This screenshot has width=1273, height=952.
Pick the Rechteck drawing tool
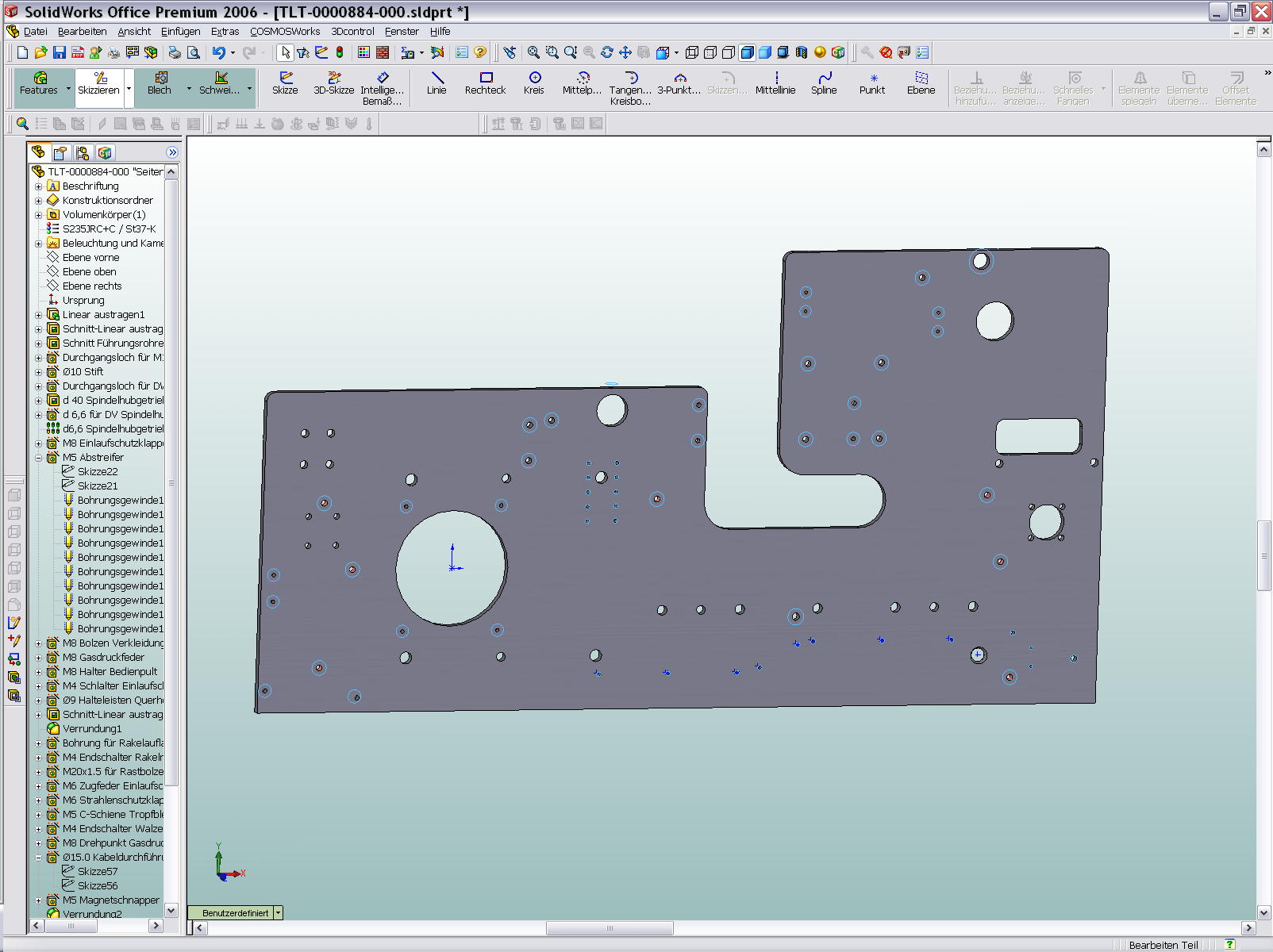click(x=485, y=83)
